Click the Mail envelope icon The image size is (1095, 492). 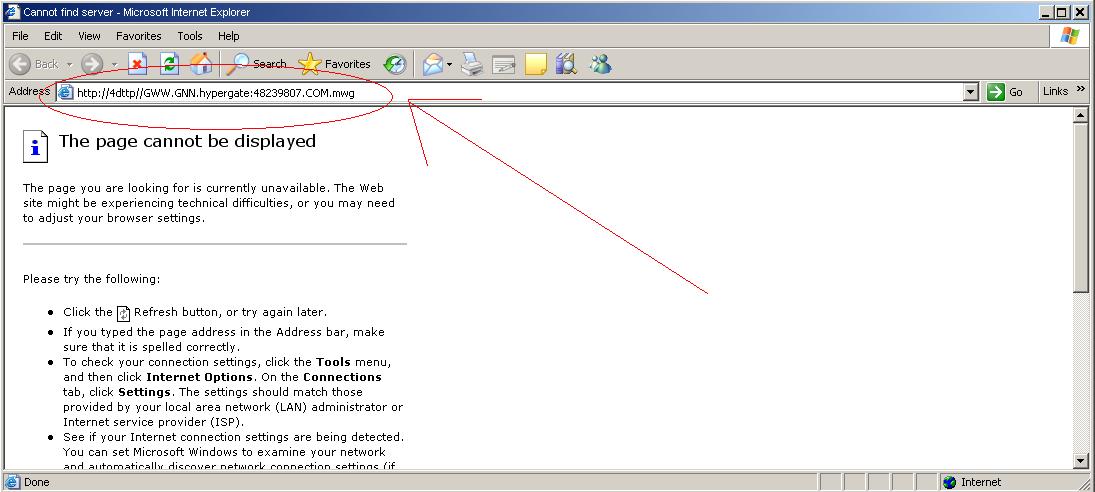pos(433,65)
